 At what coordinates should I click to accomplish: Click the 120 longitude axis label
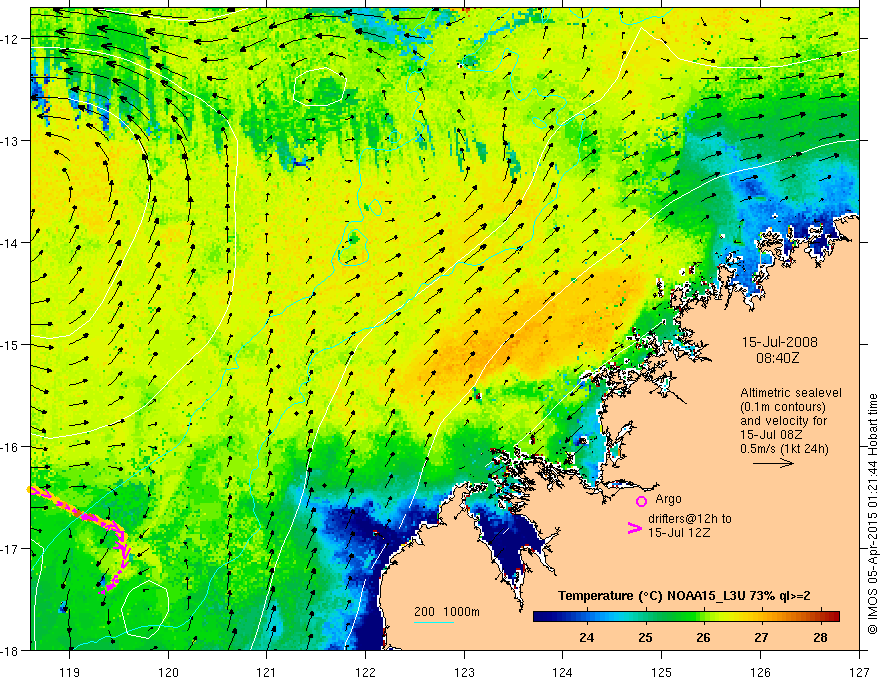(168, 673)
